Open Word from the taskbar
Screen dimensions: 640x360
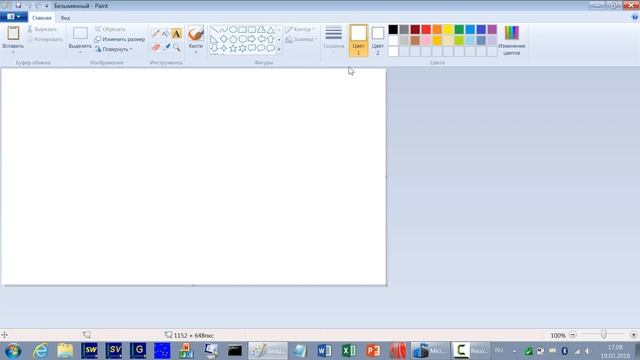[x=324, y=351]
